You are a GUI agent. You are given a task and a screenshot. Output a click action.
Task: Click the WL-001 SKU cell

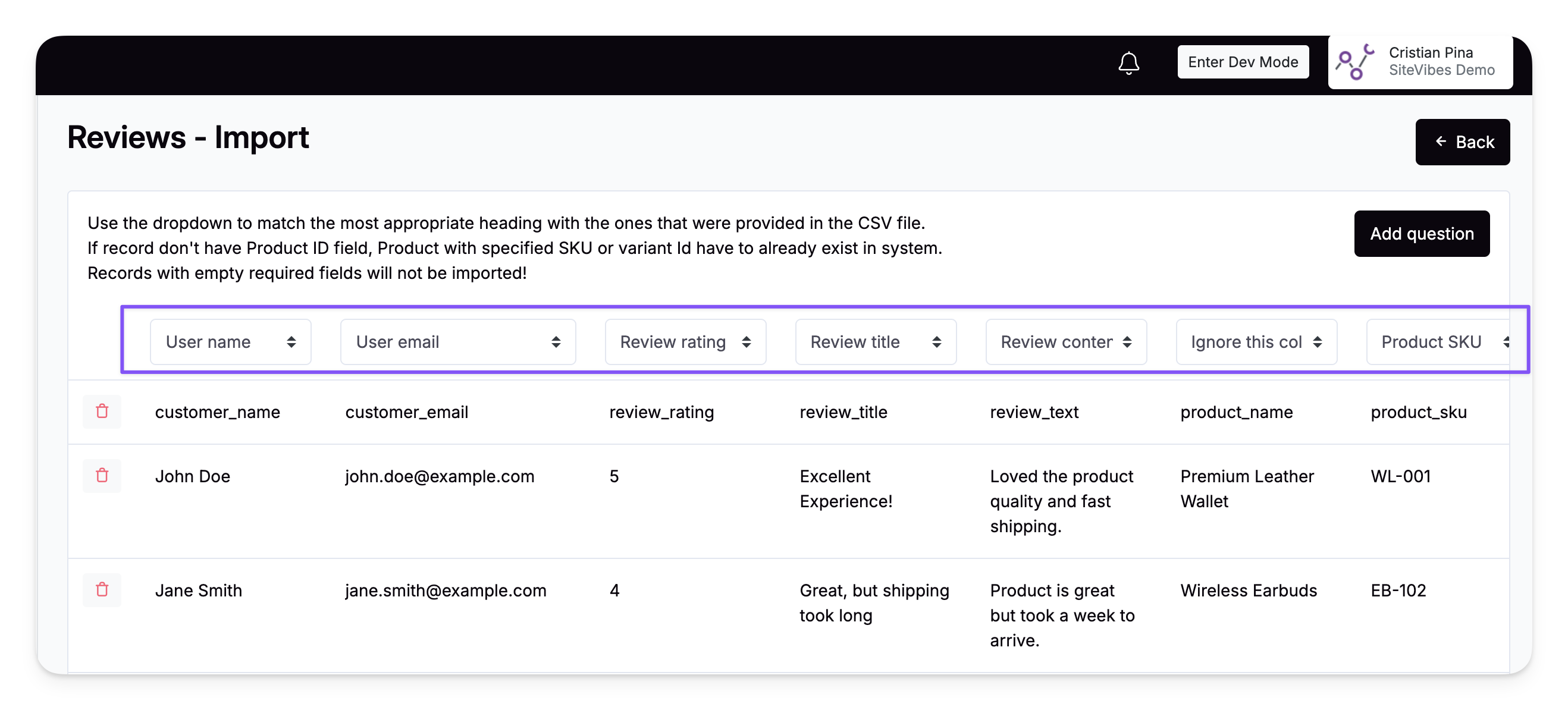click(1400, 476)
